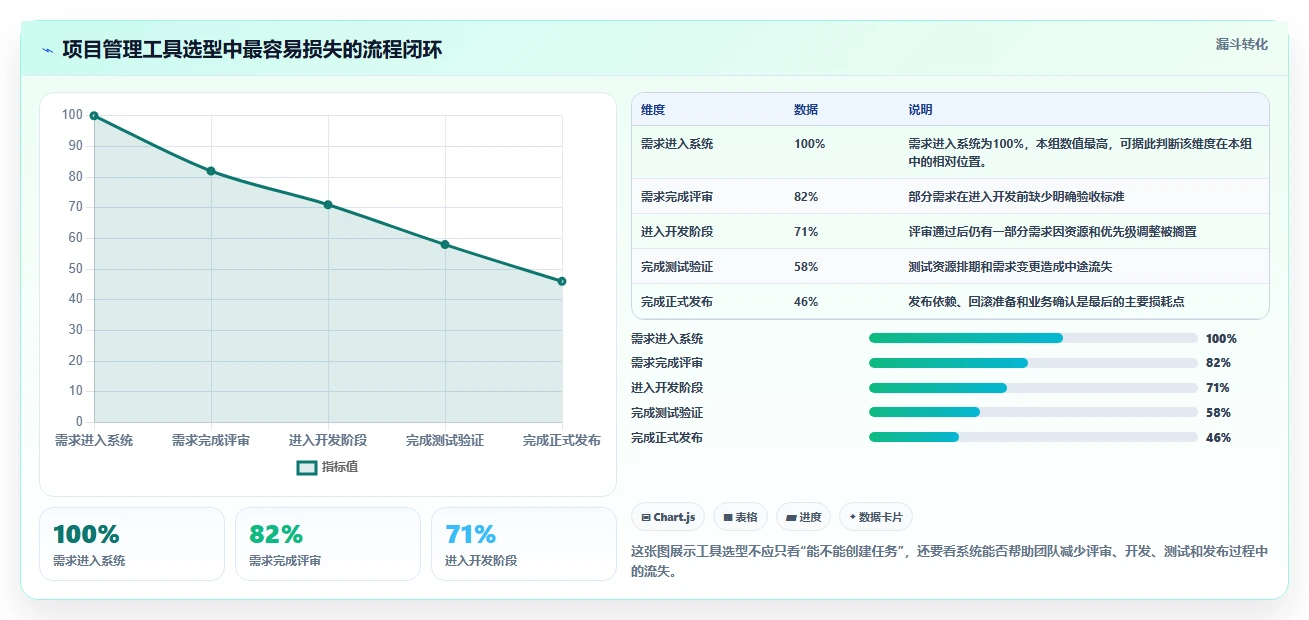The height and width of the screenshot is (620, 1309).
Task: Click the 58% label beside progress bar
Action: pos(1218,413)
